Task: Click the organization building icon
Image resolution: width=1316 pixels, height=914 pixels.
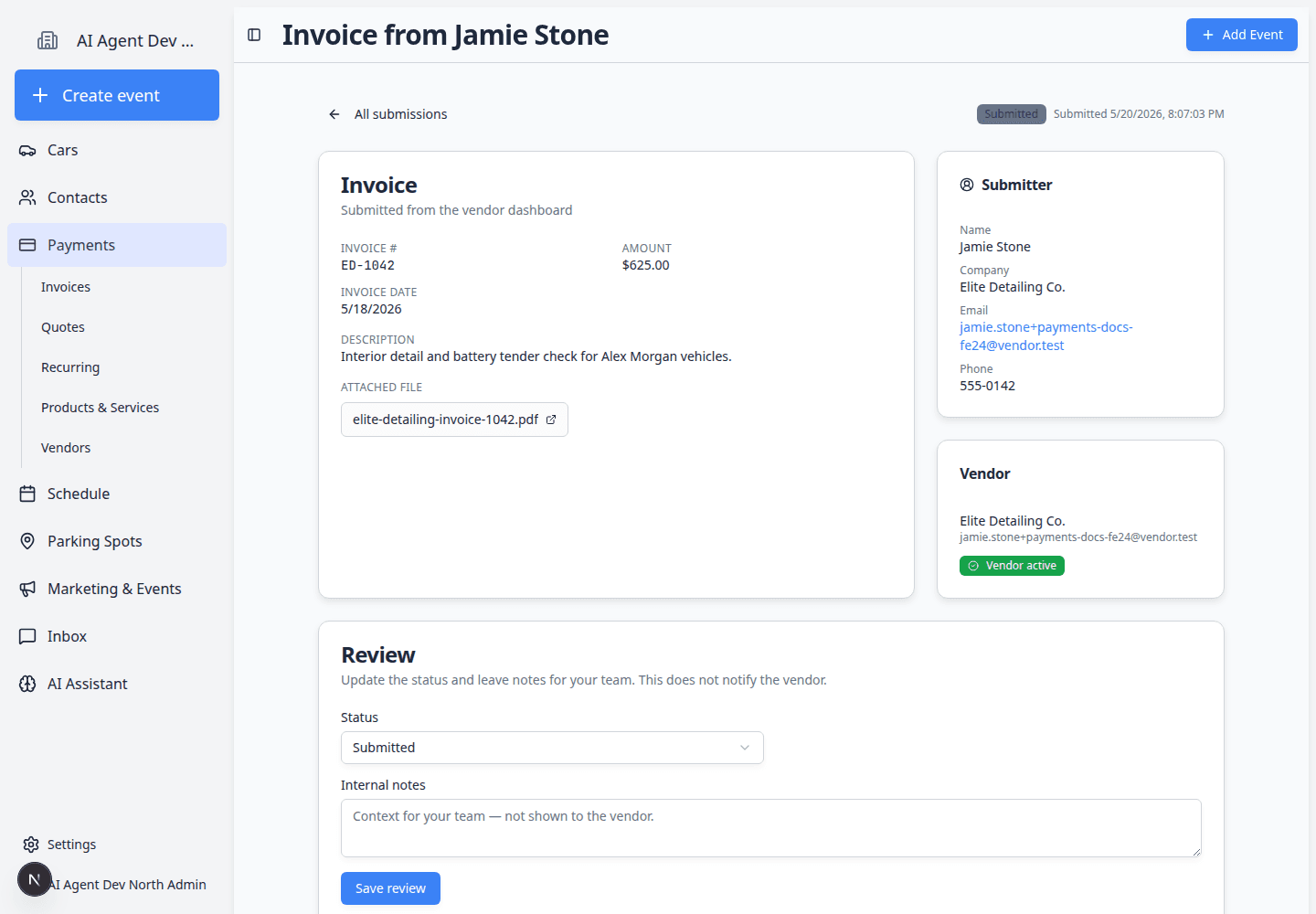Action: tap(48, 40)
